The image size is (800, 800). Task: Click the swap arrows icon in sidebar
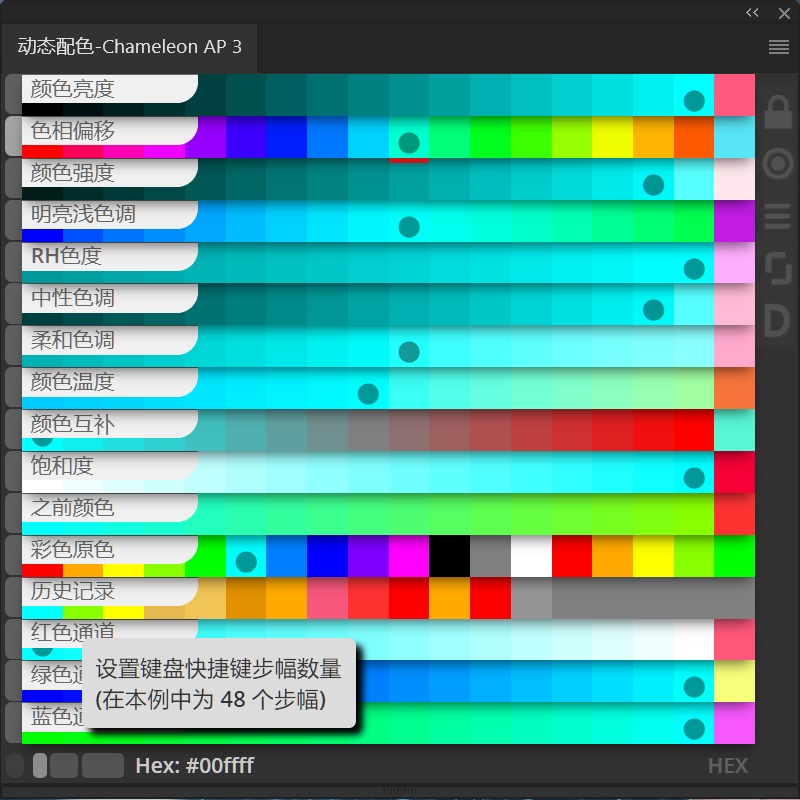tap(778, 267)
